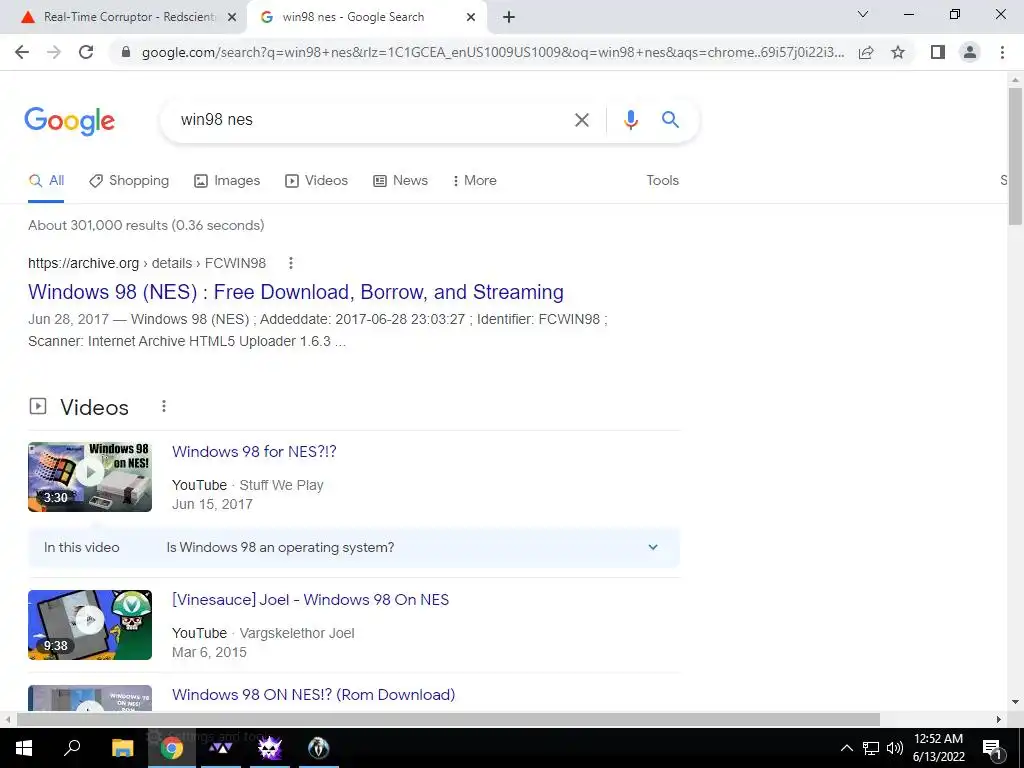Open the search Tools options

[662, 181]
